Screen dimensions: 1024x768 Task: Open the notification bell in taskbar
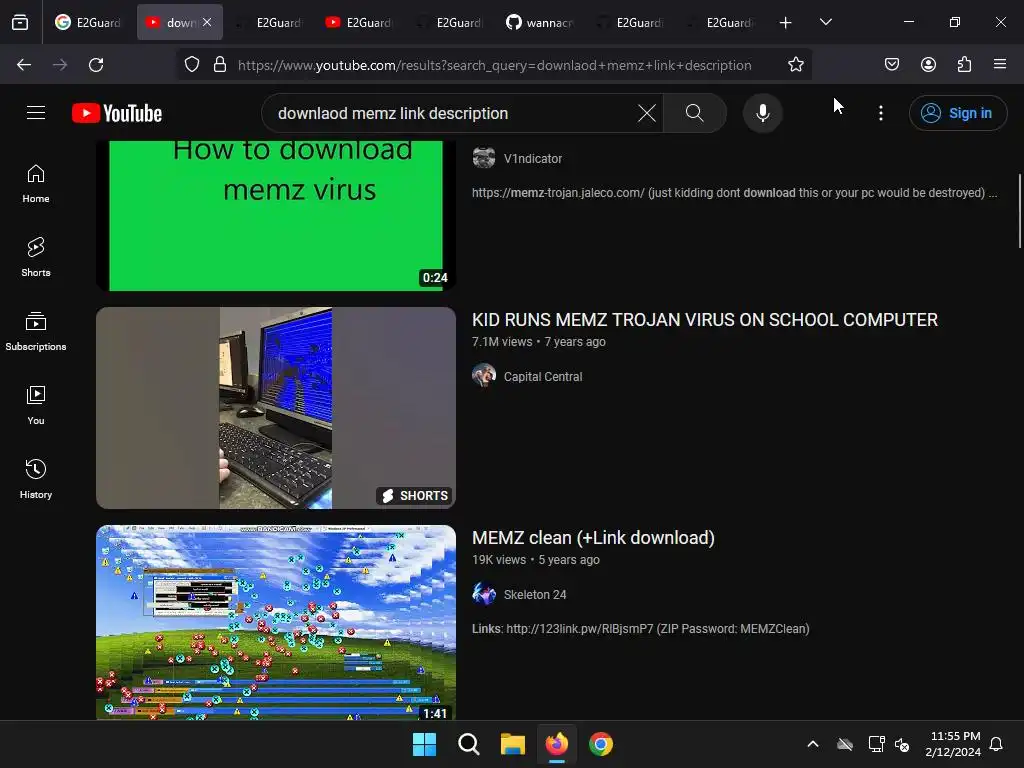pos(996,744)
